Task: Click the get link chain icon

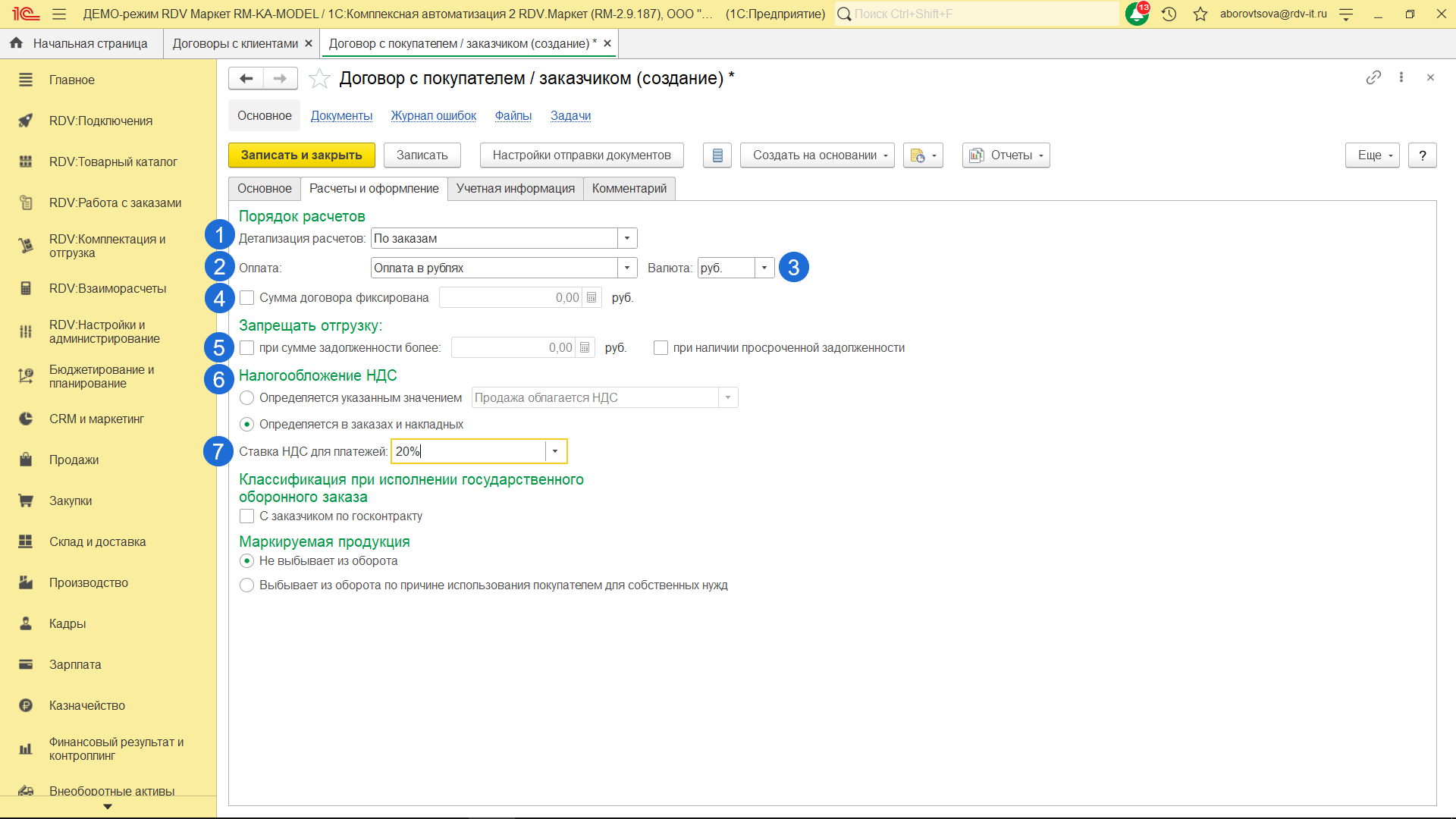Action: 1373,77
